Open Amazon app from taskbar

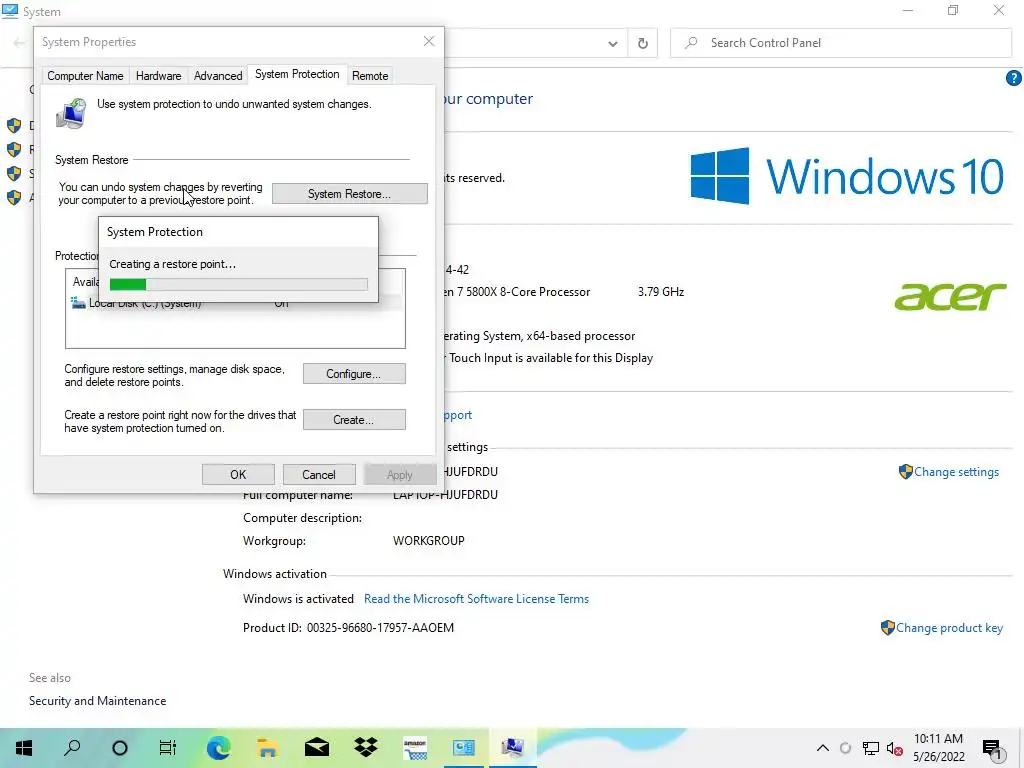point(415,748)
